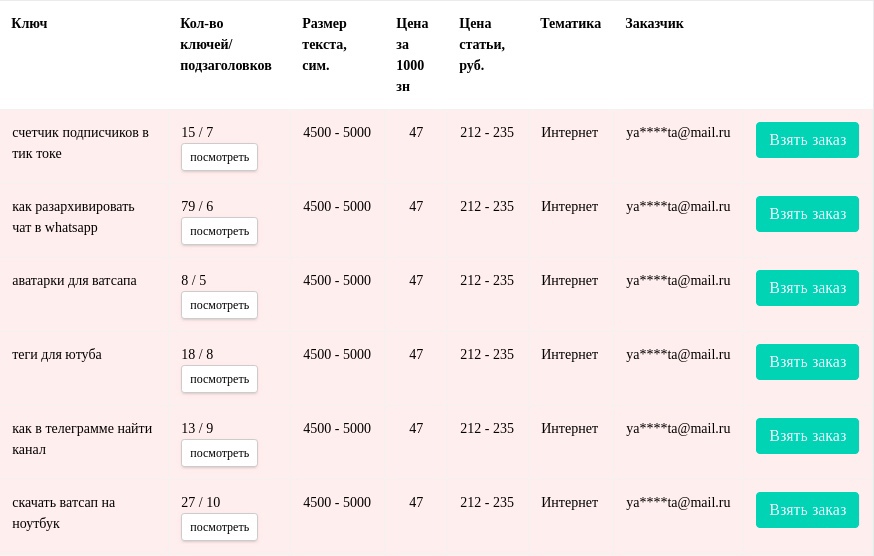This screenshot has height=556, width=874.
Task: Click 'посмотреть' under '79 / 6'
Action: [x=219, y=231]
